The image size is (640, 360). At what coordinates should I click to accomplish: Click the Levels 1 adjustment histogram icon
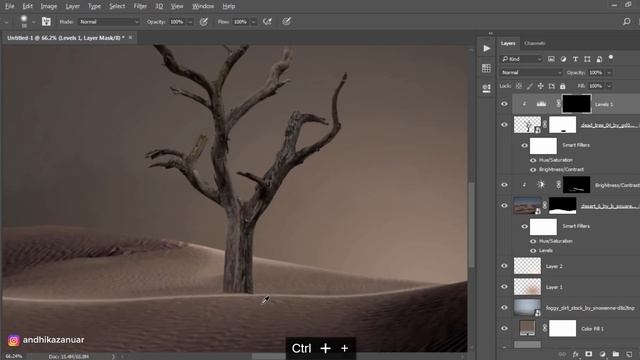[x=541, y=104]
